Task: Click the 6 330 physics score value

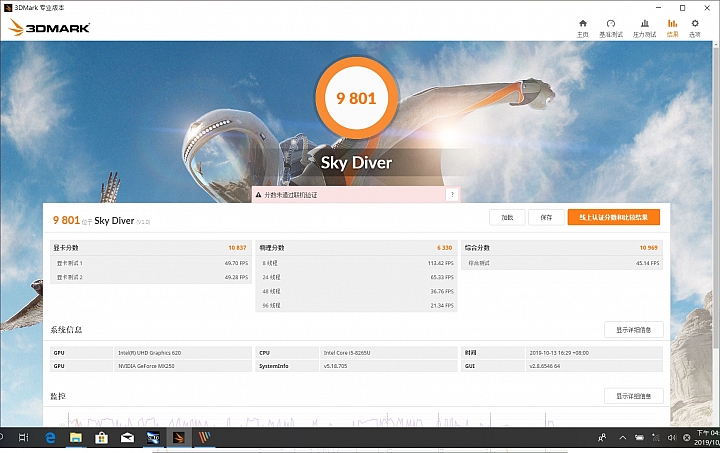Action: (x=444, y=248)
